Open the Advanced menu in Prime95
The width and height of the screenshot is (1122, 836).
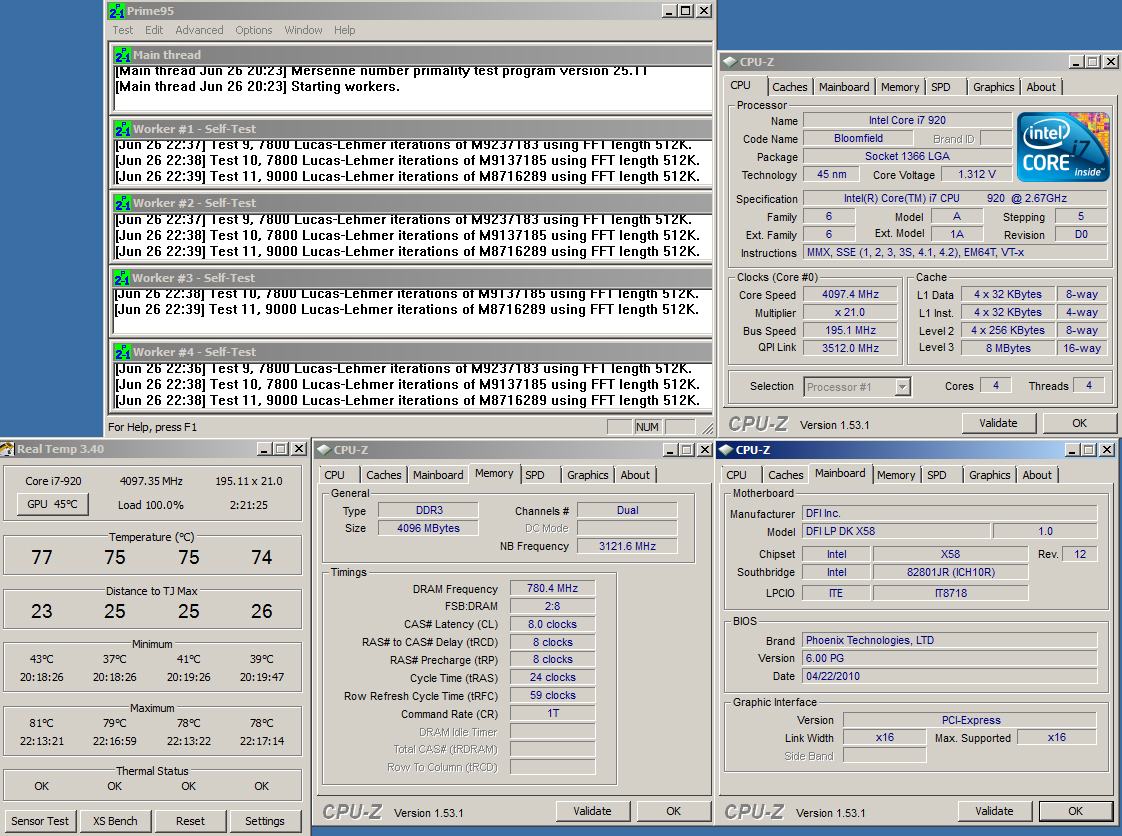(199, 30)
